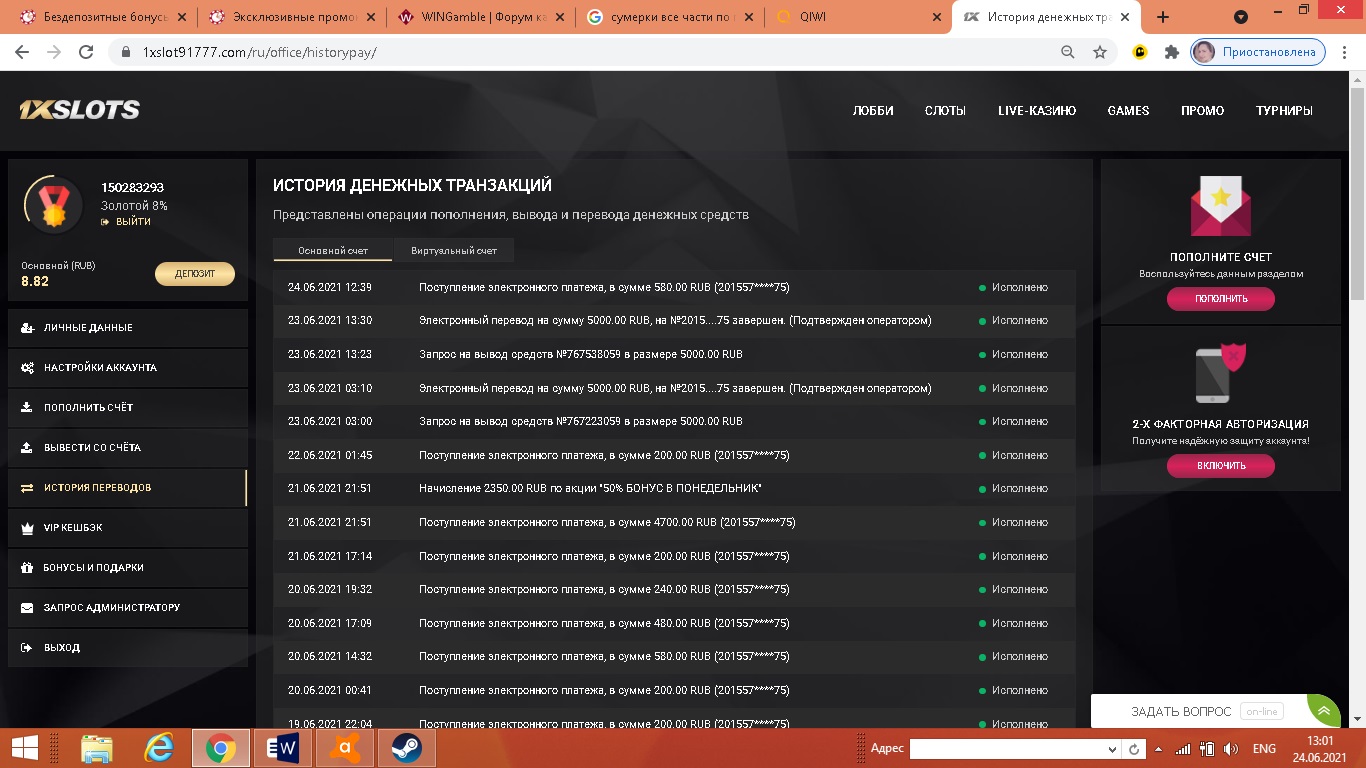Open the Chrome tab search dropdown

1241,17
